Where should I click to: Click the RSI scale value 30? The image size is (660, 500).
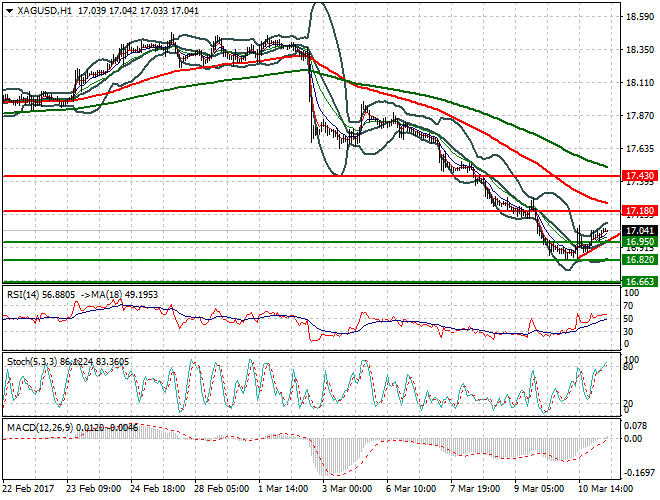pos(628,332)
